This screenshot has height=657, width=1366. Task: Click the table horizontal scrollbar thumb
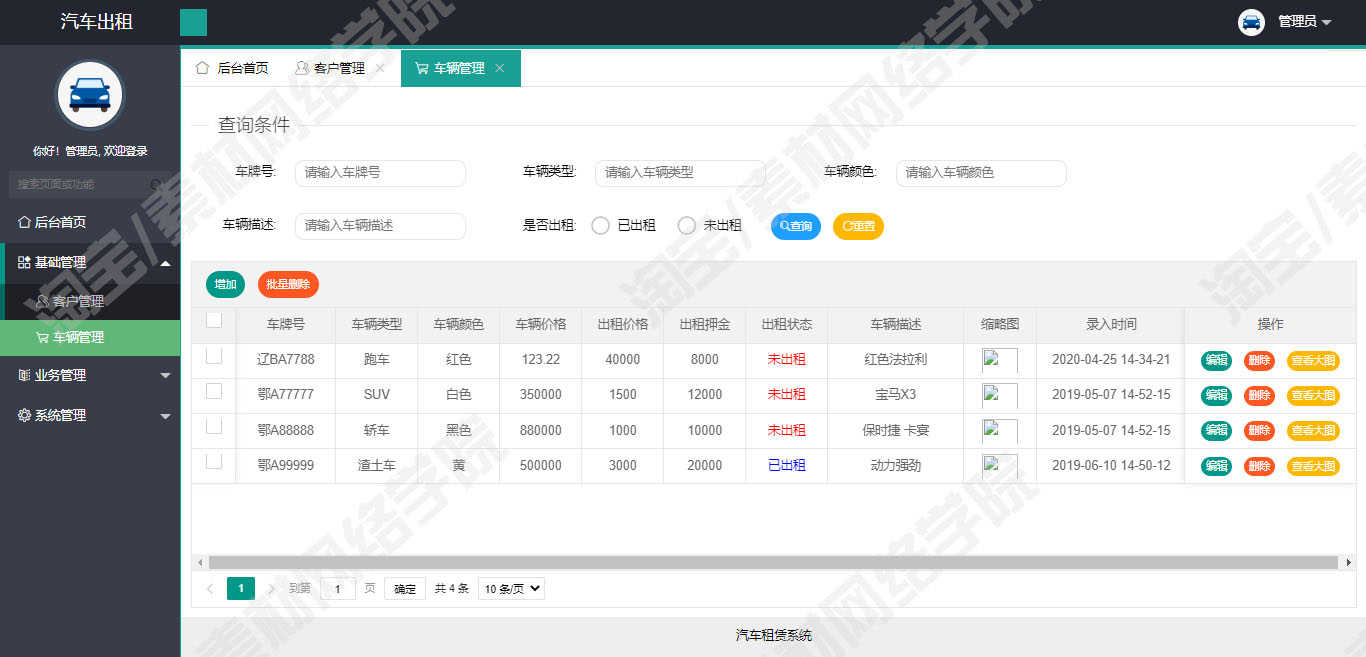(773, 563)
